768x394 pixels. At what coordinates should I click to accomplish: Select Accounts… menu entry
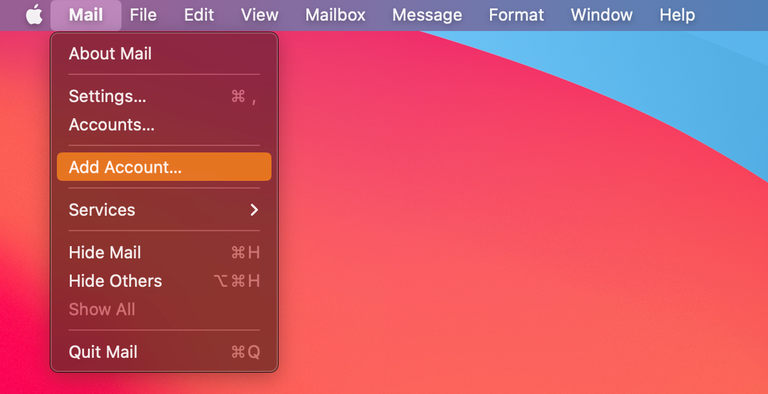click(164, 124)
